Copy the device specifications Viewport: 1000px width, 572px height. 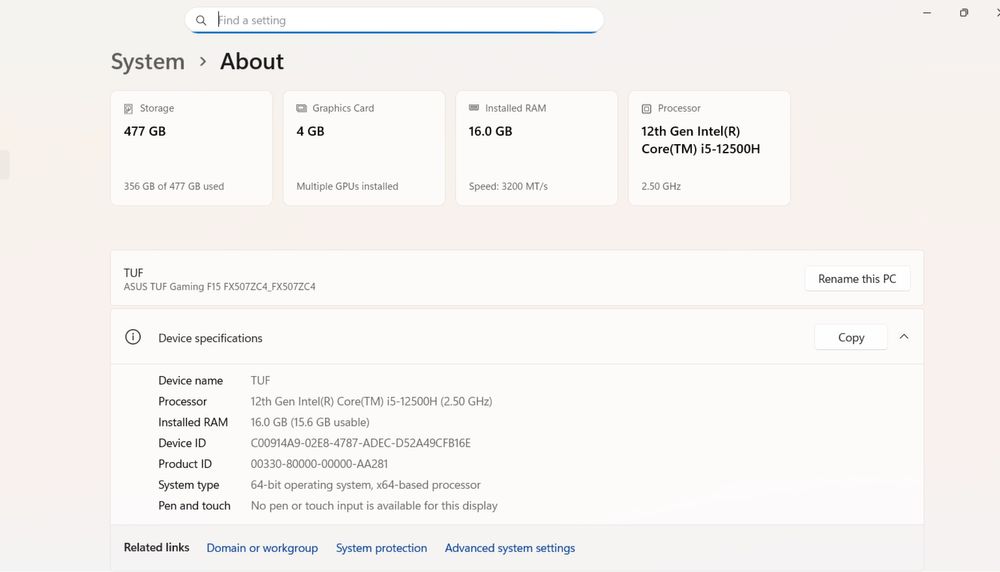(851, 338)
